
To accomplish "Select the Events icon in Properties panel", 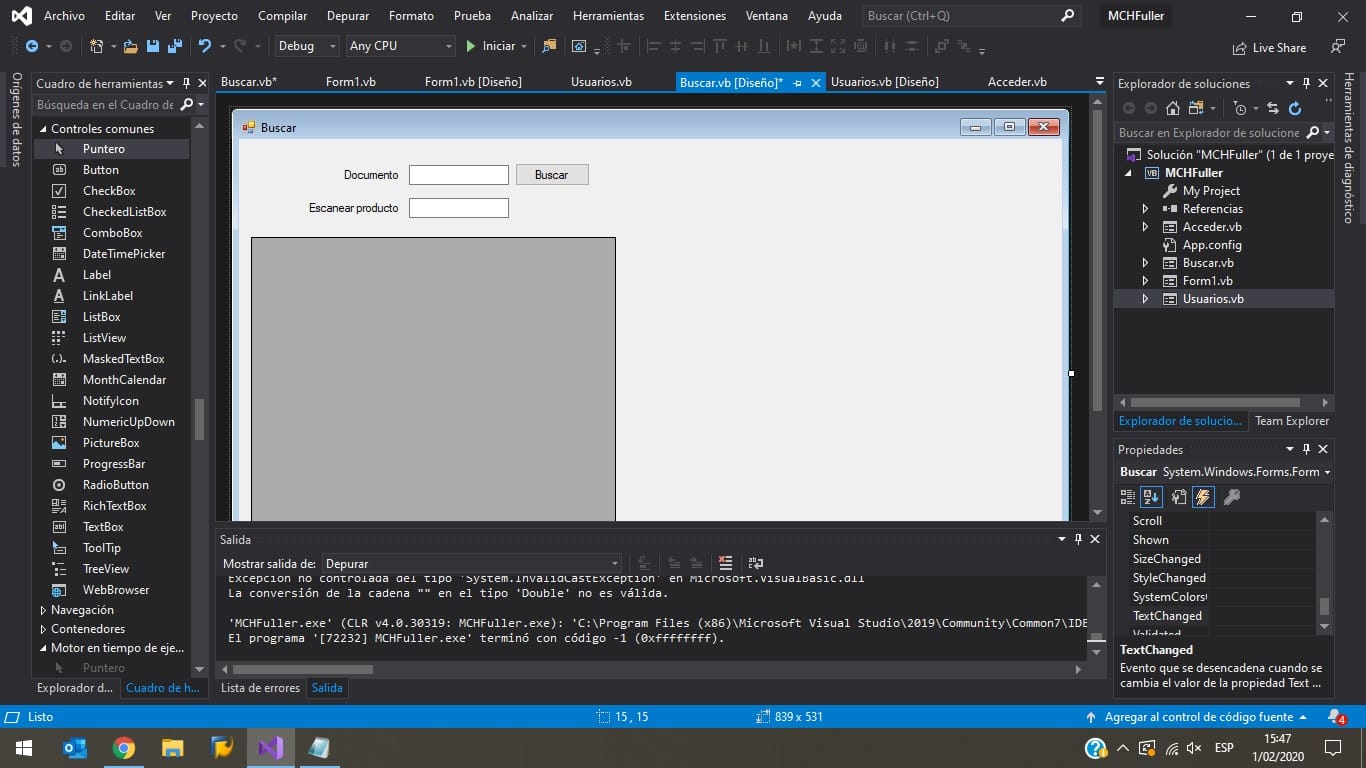I will click(1202, 497).
